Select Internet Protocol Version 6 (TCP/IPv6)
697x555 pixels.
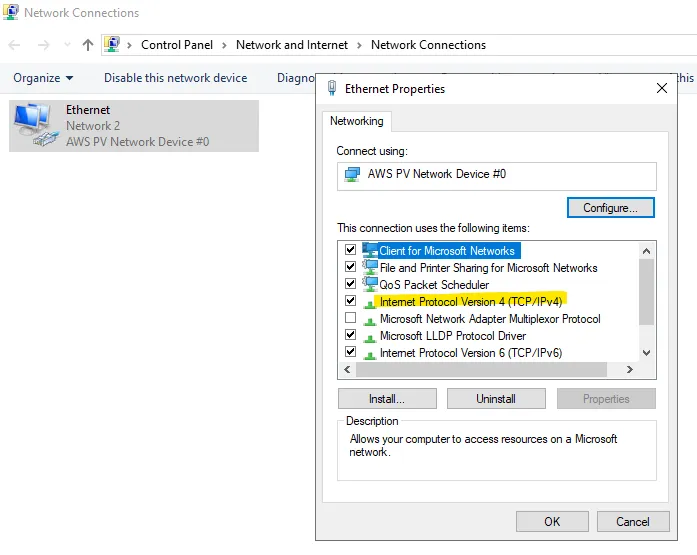pos(471,353)
